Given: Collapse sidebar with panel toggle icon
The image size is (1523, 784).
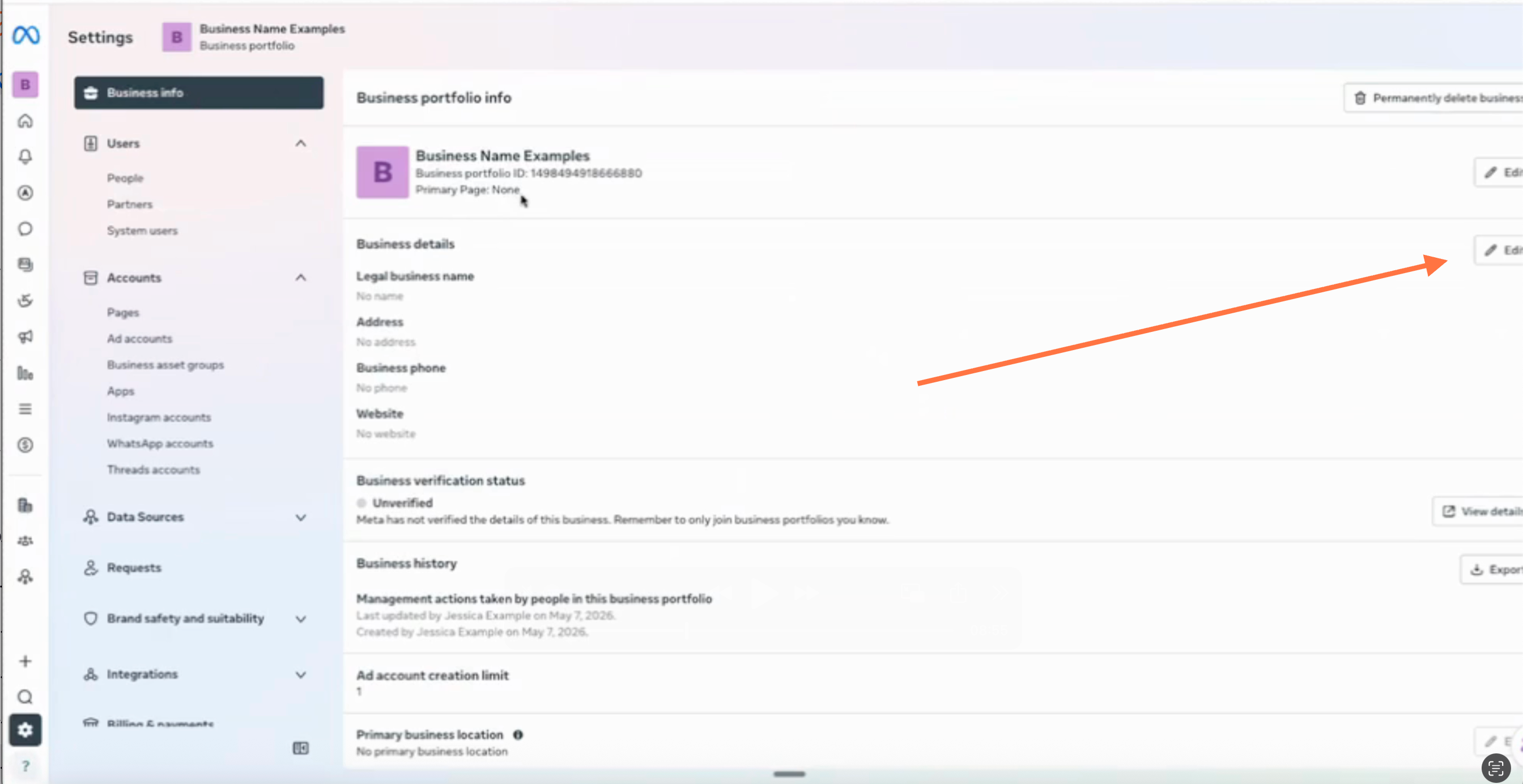Looking at the screenshot, I should (300, 748).
